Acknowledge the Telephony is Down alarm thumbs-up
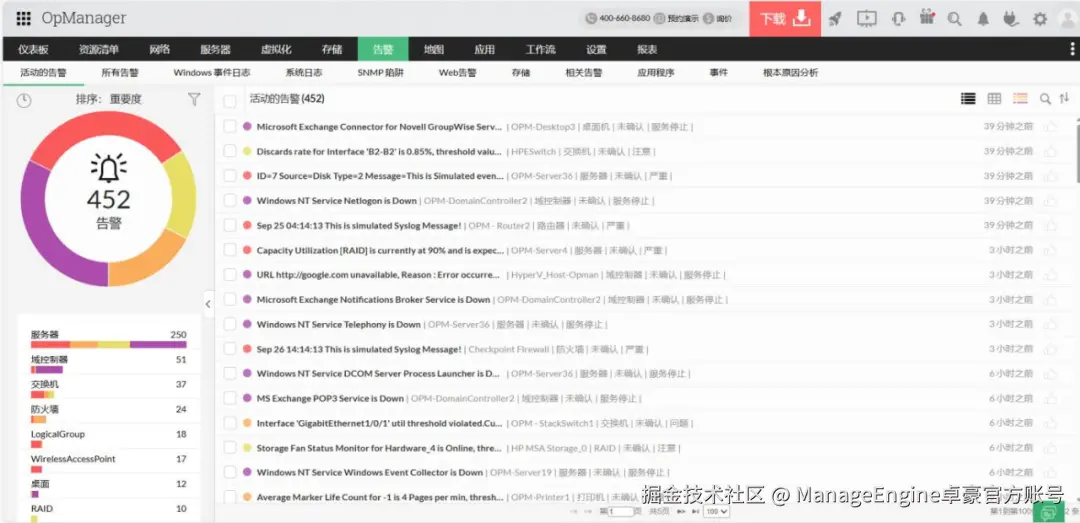 (x=1050, y=325)
